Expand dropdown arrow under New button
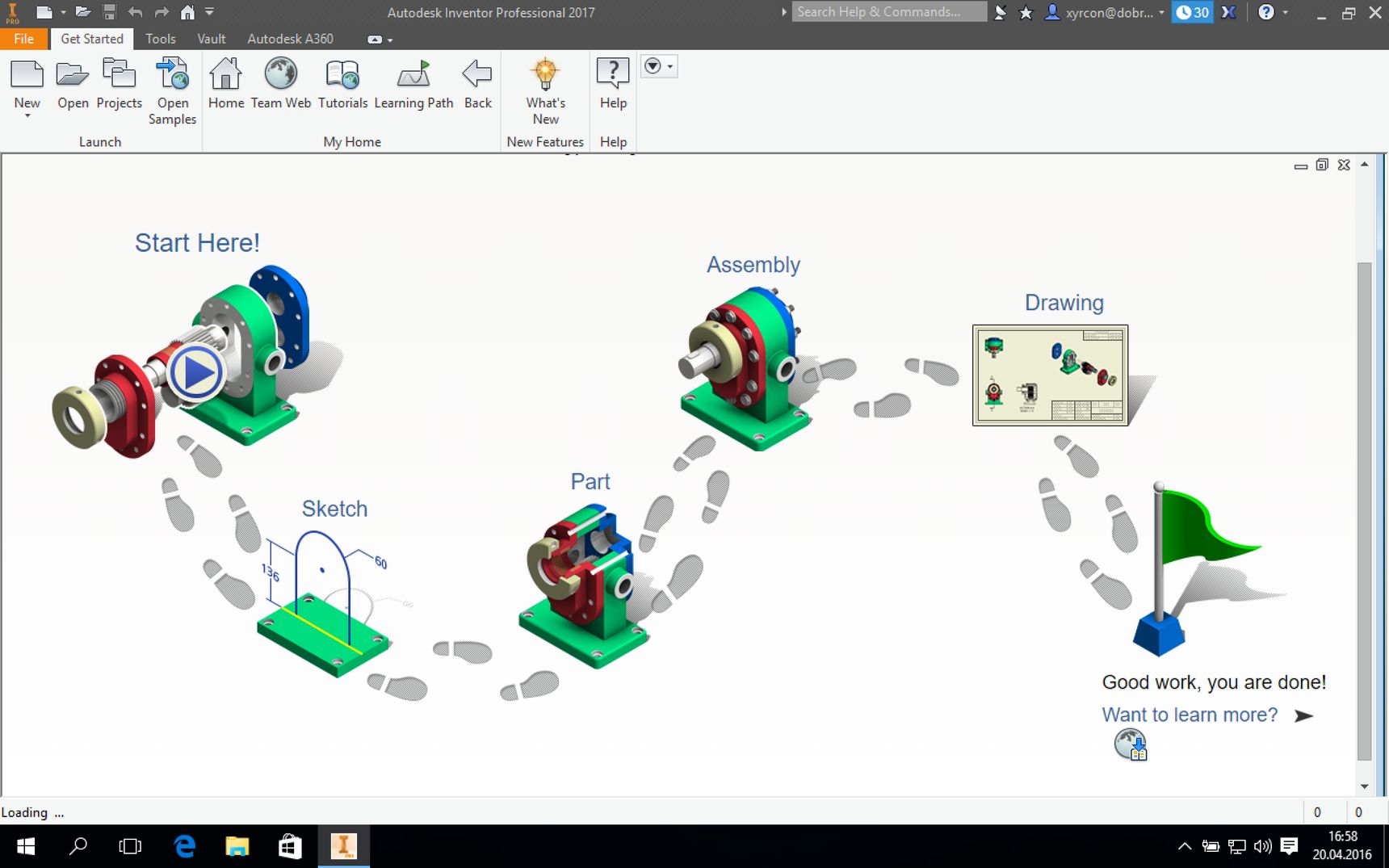 tap(27, 116)
